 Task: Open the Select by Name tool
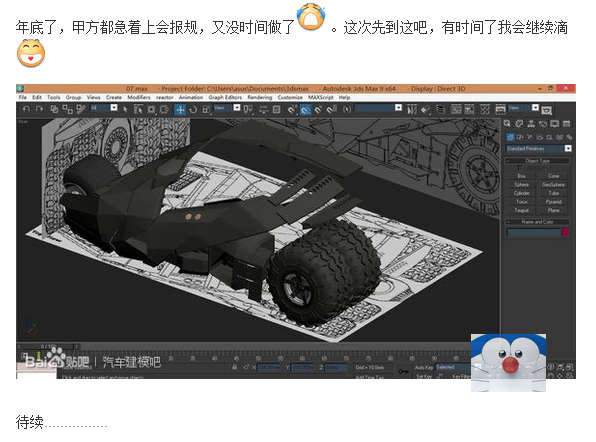[x=138, y=109]
